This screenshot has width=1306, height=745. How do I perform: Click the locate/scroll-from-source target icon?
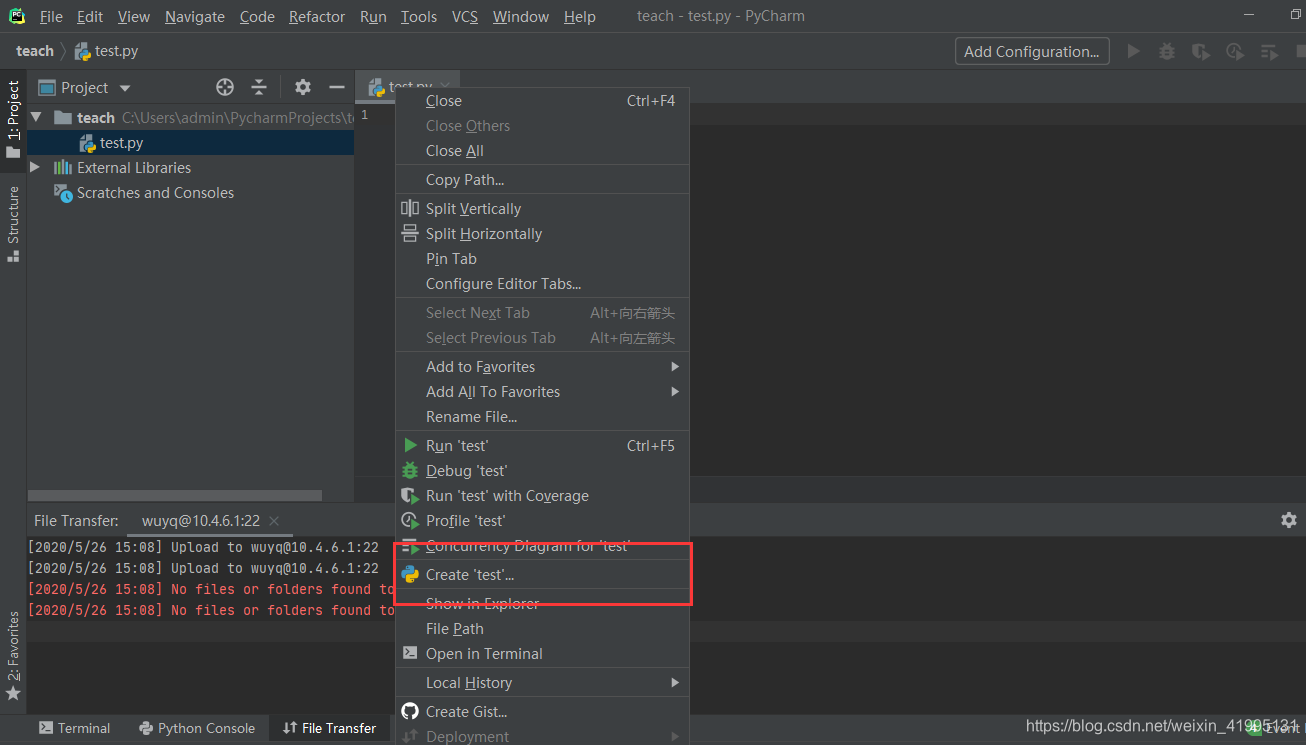[x=225, y=87]
